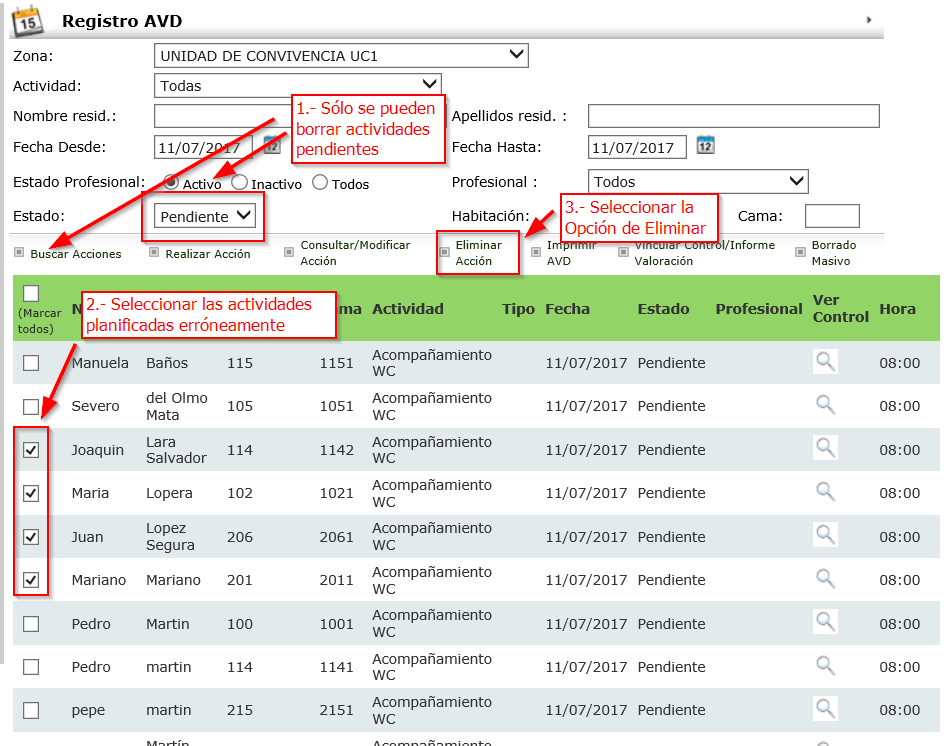View control for Severo del Olmo Mata
946x746 pixels.
point(825,405)
